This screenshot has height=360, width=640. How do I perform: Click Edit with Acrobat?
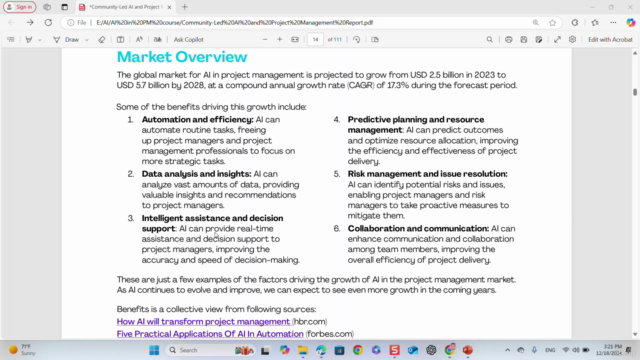pyautogui.click(x=610, y=40)
